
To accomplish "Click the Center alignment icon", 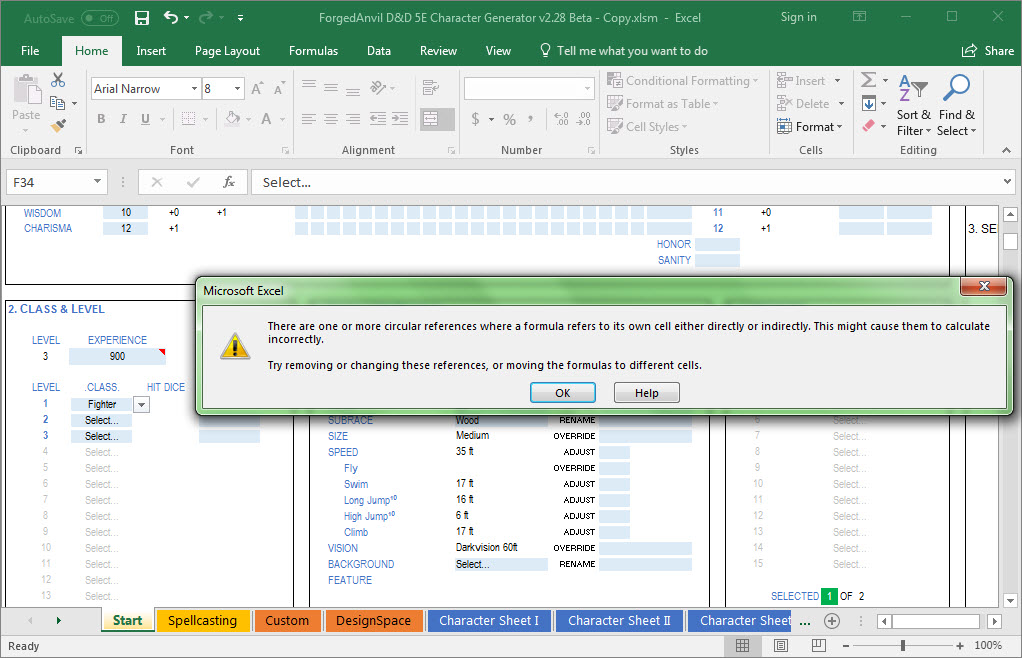I will click(x=331, y=119).
